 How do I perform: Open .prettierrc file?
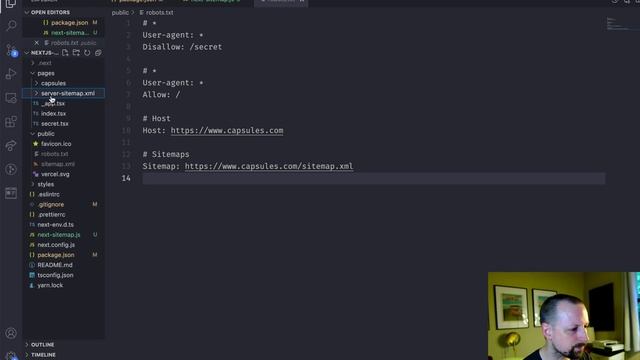[x=51, y=214]
